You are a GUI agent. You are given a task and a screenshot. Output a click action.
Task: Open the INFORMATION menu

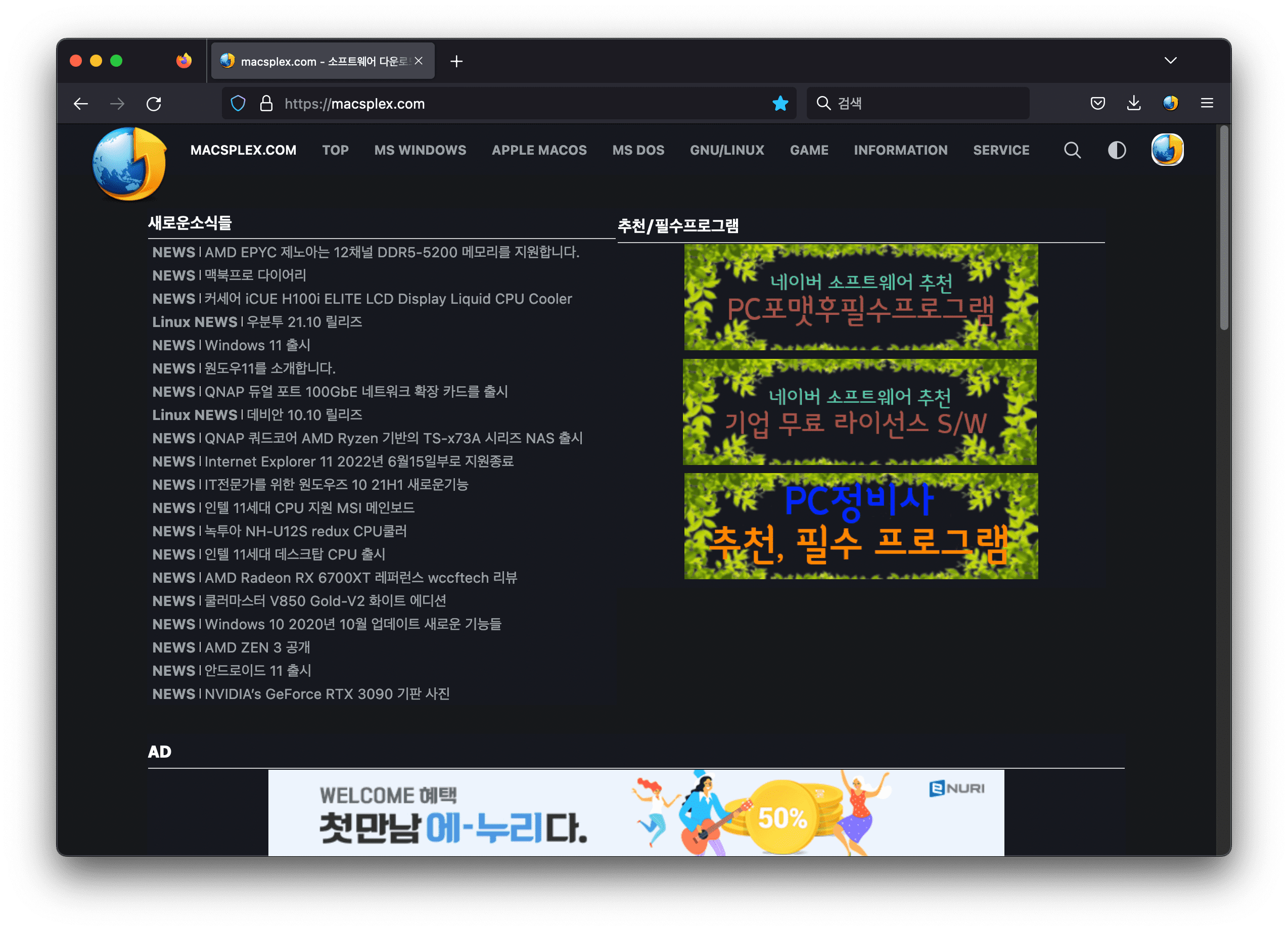pos(901,151)
